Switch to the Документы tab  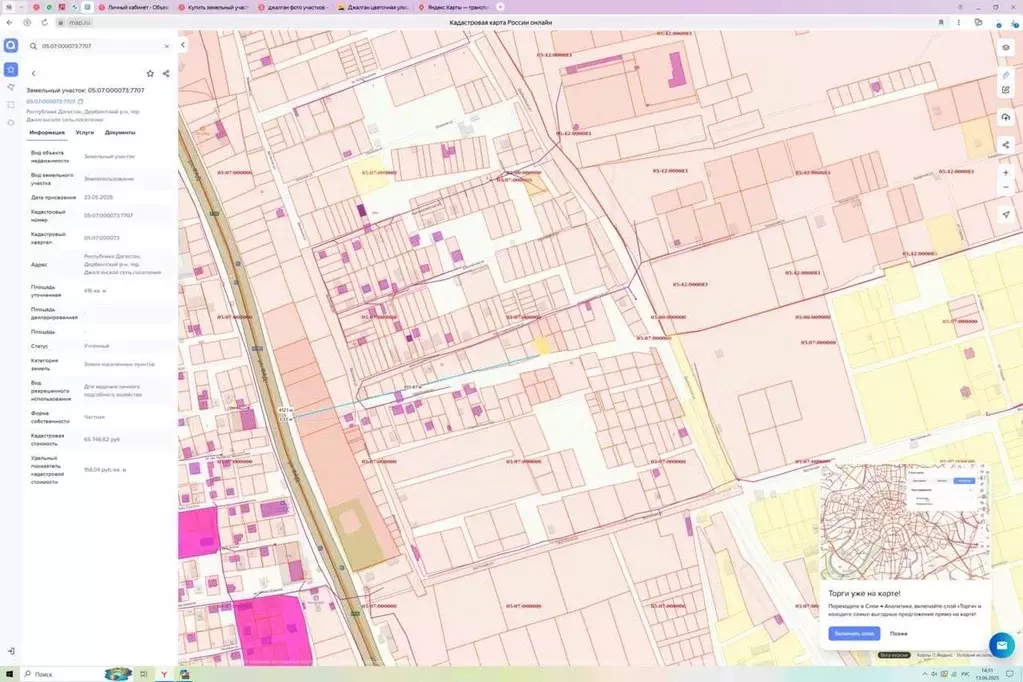[120, 132]
